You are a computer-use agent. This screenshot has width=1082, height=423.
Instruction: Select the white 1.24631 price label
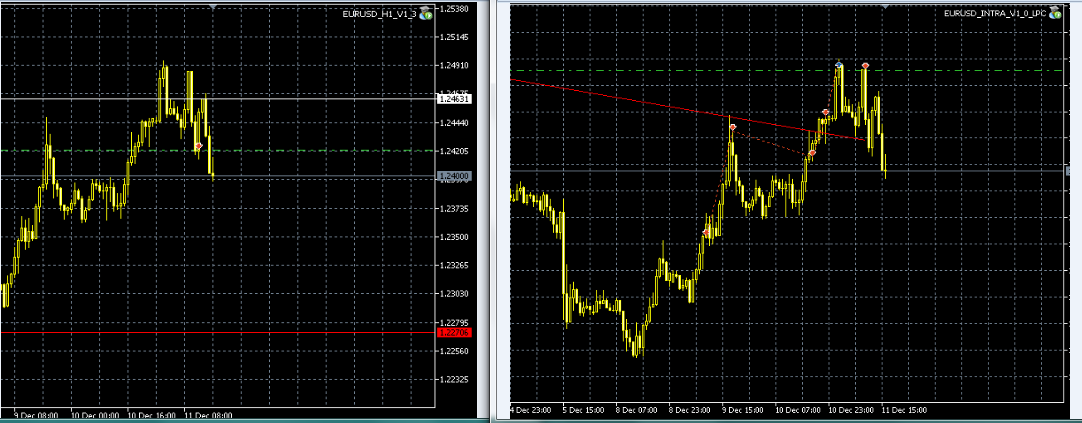tap(454, 99)
